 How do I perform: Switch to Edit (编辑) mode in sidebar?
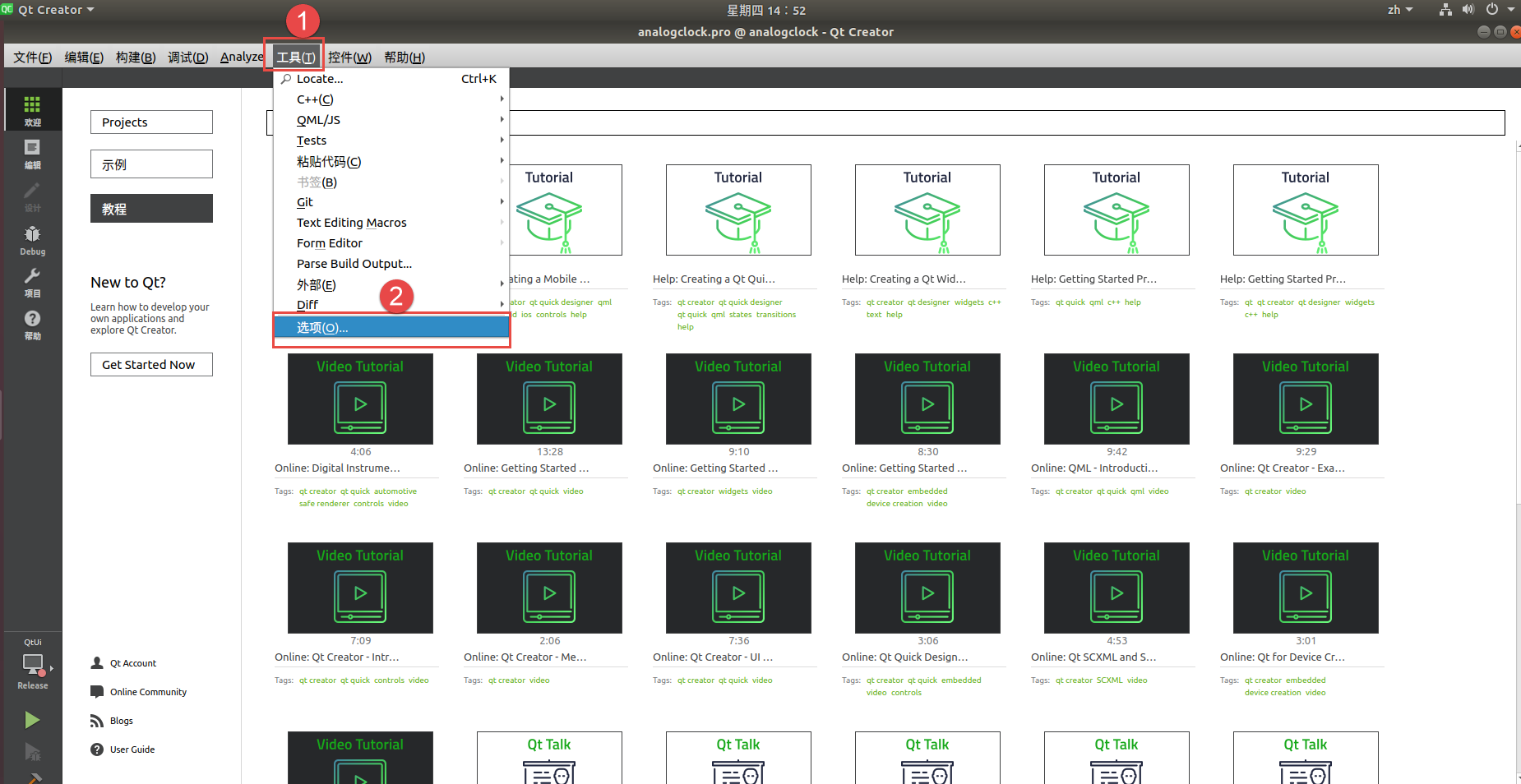tap(32, 153)
